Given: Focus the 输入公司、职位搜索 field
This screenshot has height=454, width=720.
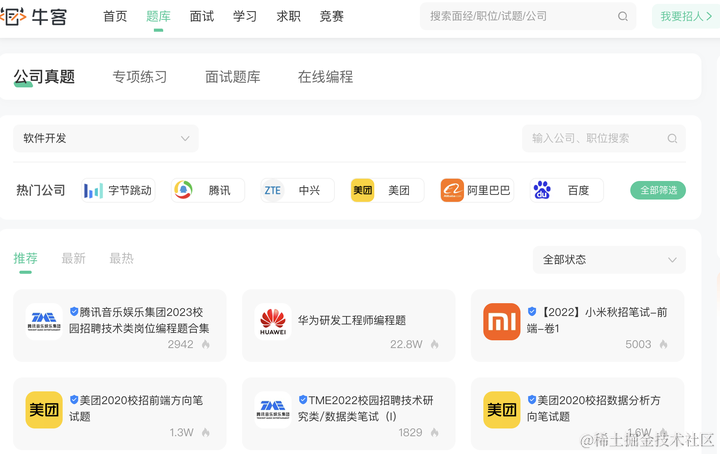Looking at the screenshot, I should (x=604, y=139).
